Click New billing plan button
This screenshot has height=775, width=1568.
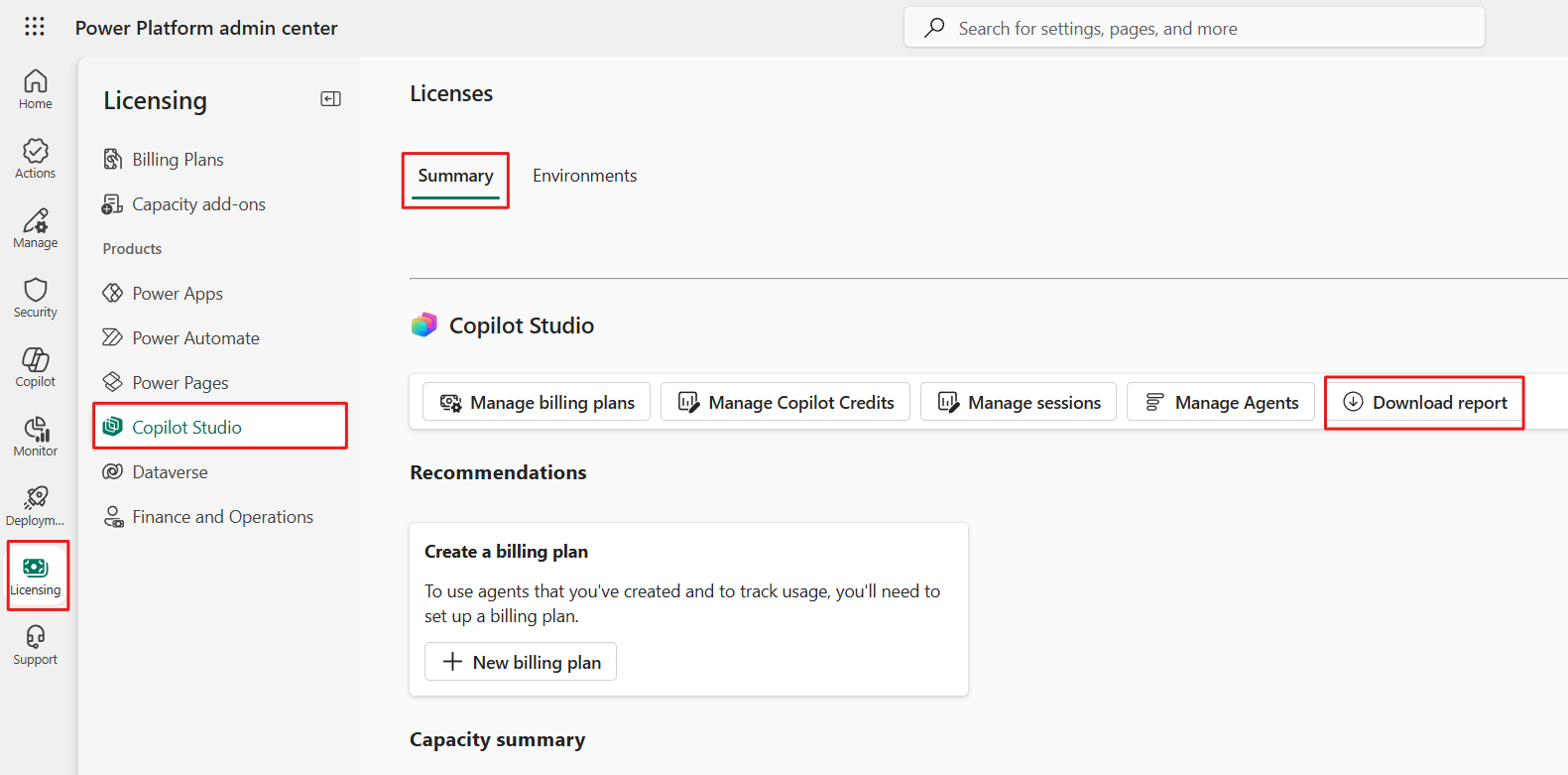(x=521, y=662)
